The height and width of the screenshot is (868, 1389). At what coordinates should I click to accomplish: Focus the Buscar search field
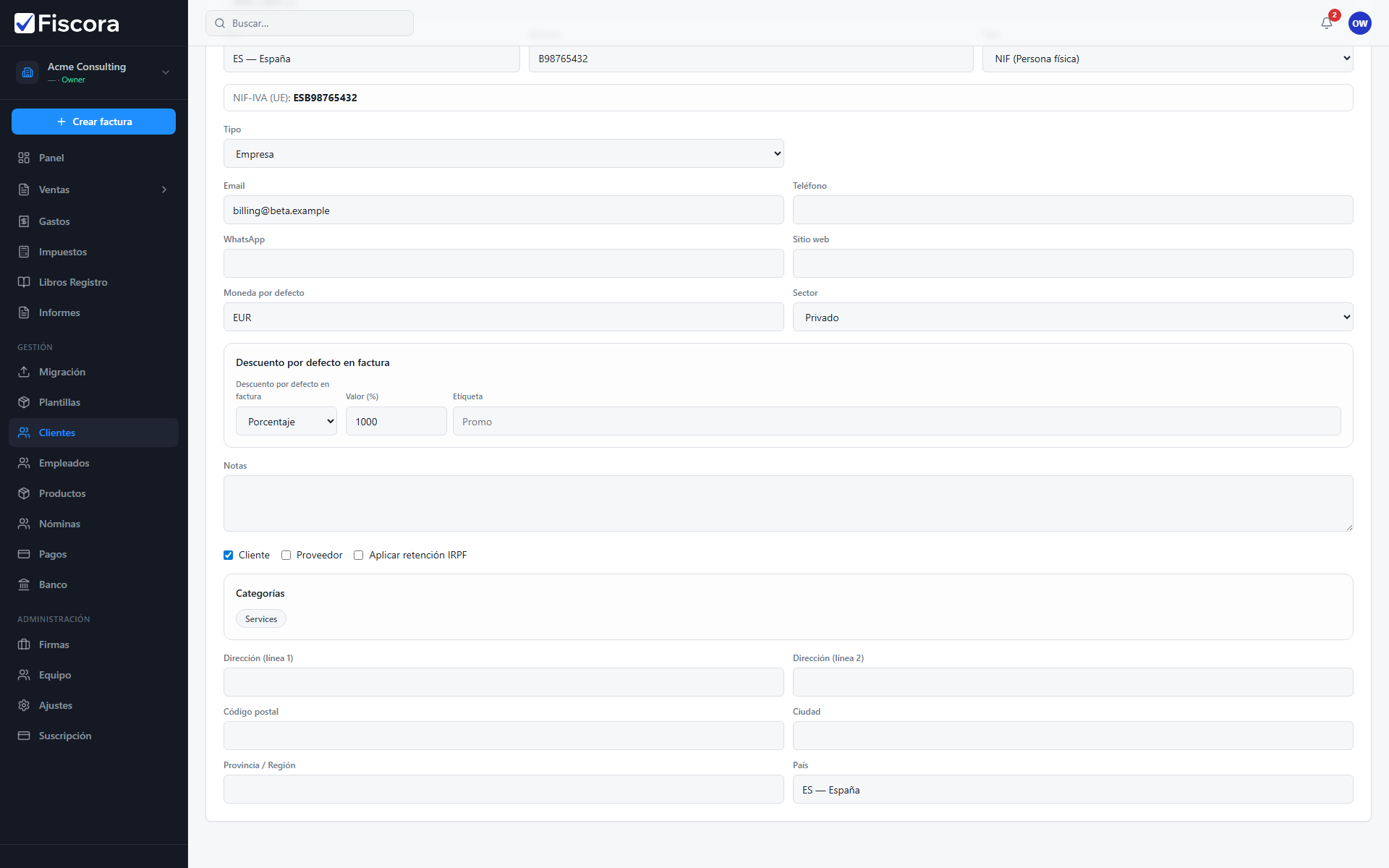tap(310, 23)
